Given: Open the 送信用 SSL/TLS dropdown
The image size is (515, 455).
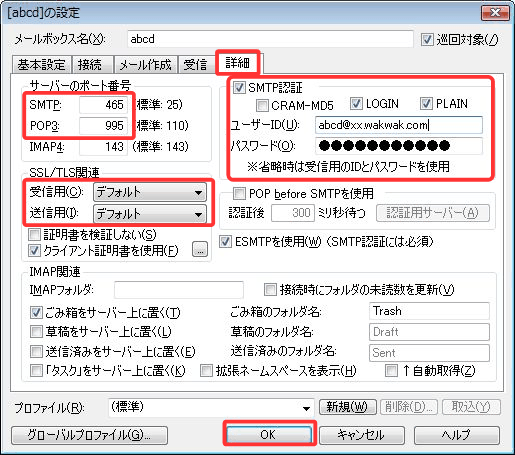Looking at the screenshot, I should [x=150, y=214].
